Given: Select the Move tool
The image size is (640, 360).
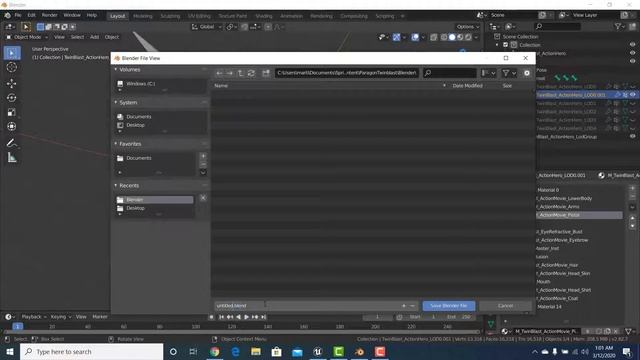Looking at the screenshot, I should coord(12,83).
